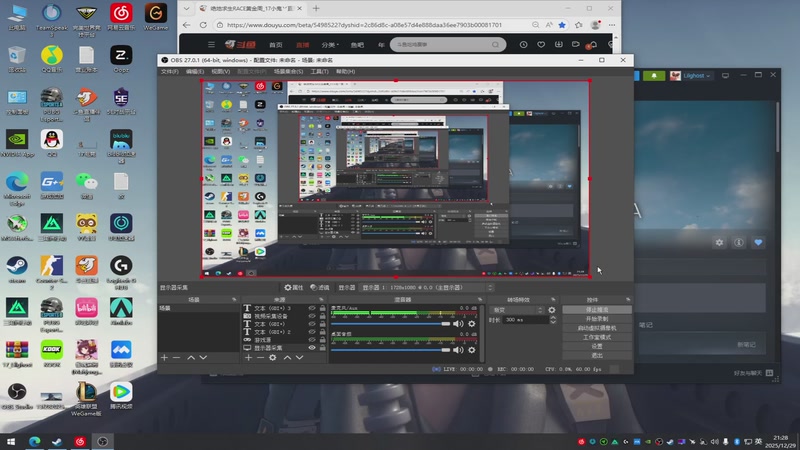The image size is (800, 450).
Task: Pop out the Audio Mixer dock panel
Action: tap(480, 299)
